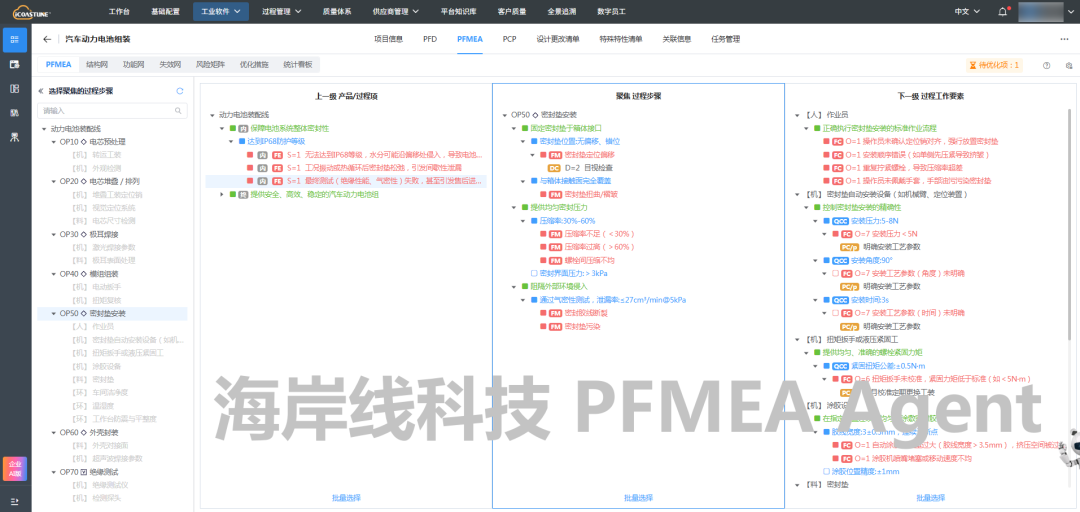Switch to the 结构网 tab
1080x512 pixels.
tap(97, 65)
